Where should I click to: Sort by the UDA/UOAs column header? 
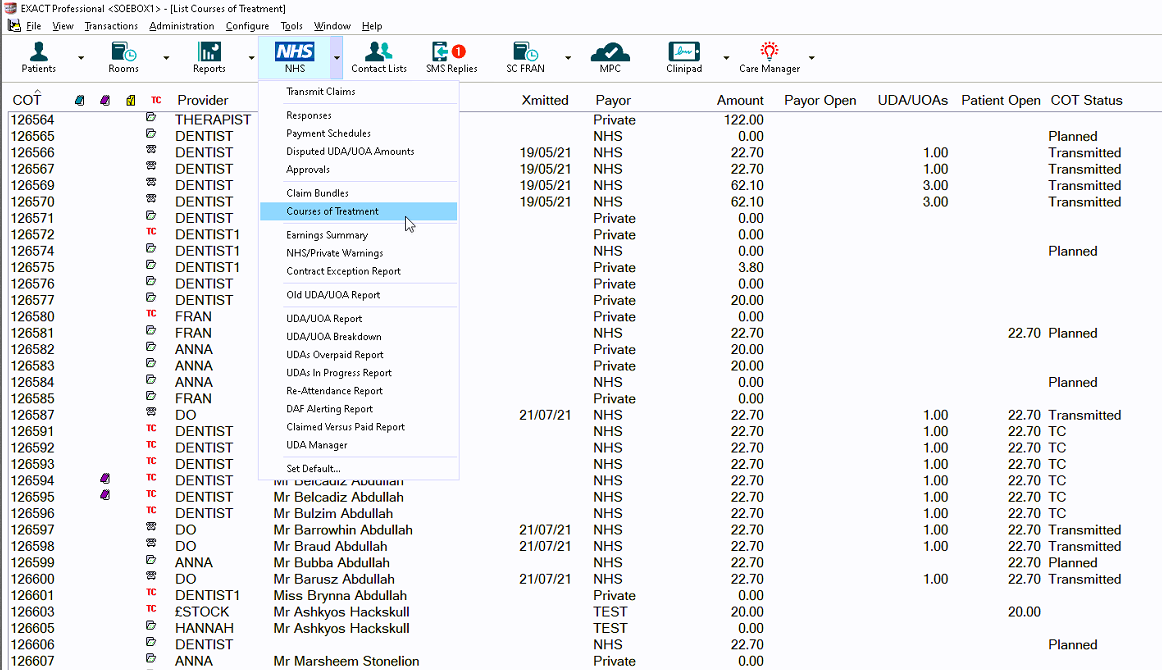pos(912,100)
